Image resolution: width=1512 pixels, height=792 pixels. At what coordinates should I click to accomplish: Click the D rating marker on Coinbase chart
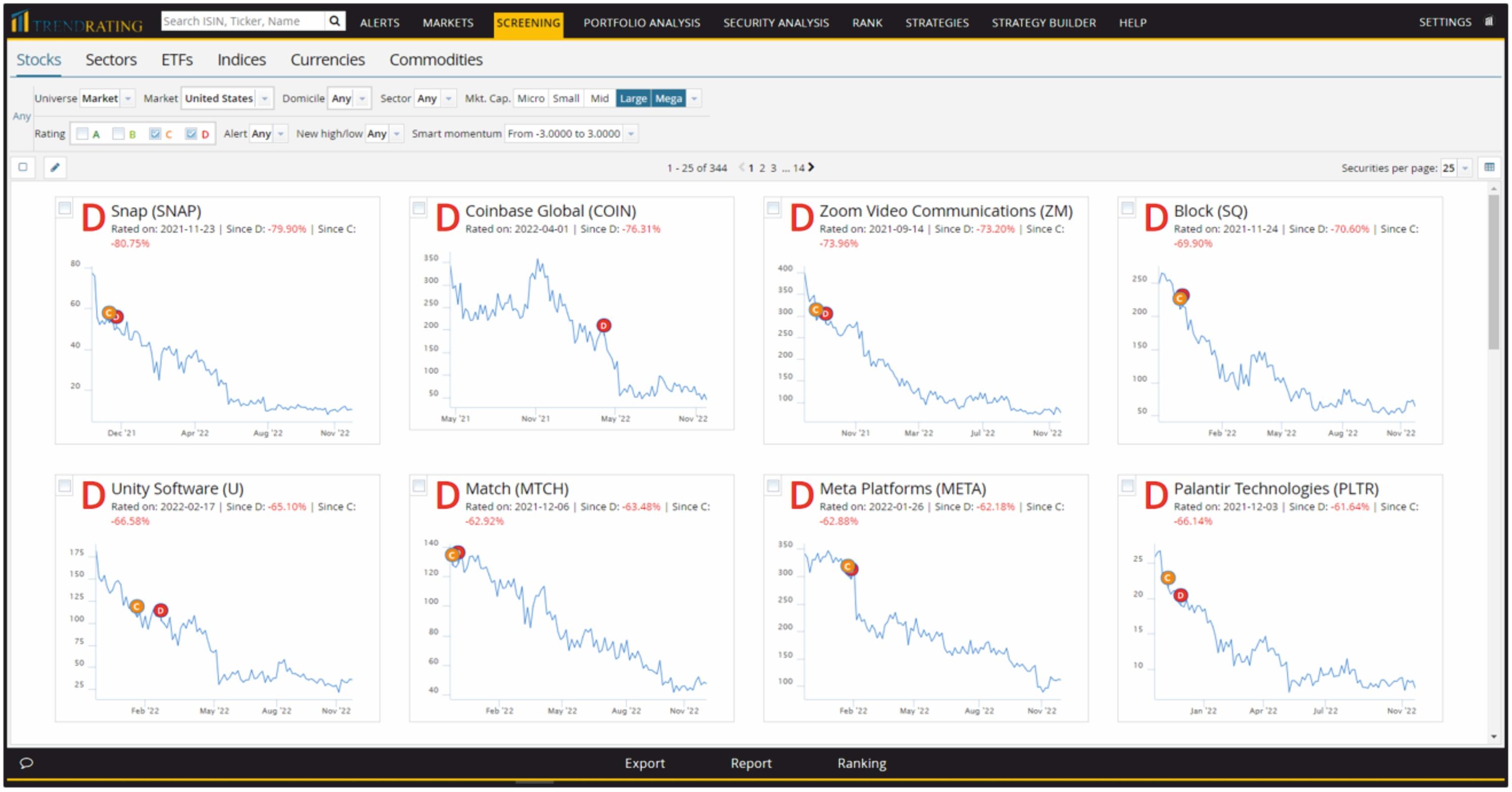(603, 325)
